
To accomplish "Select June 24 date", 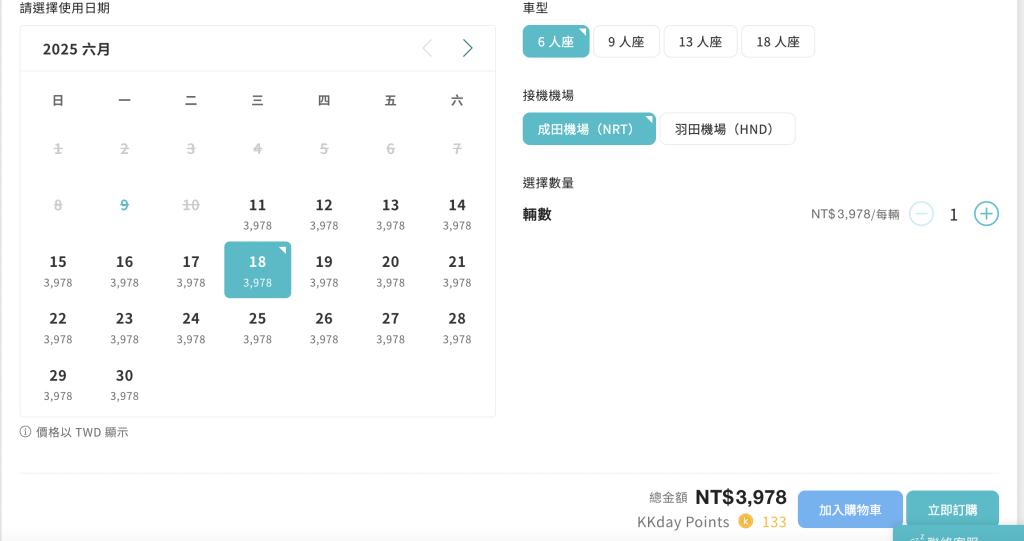I will coord(191,327).
